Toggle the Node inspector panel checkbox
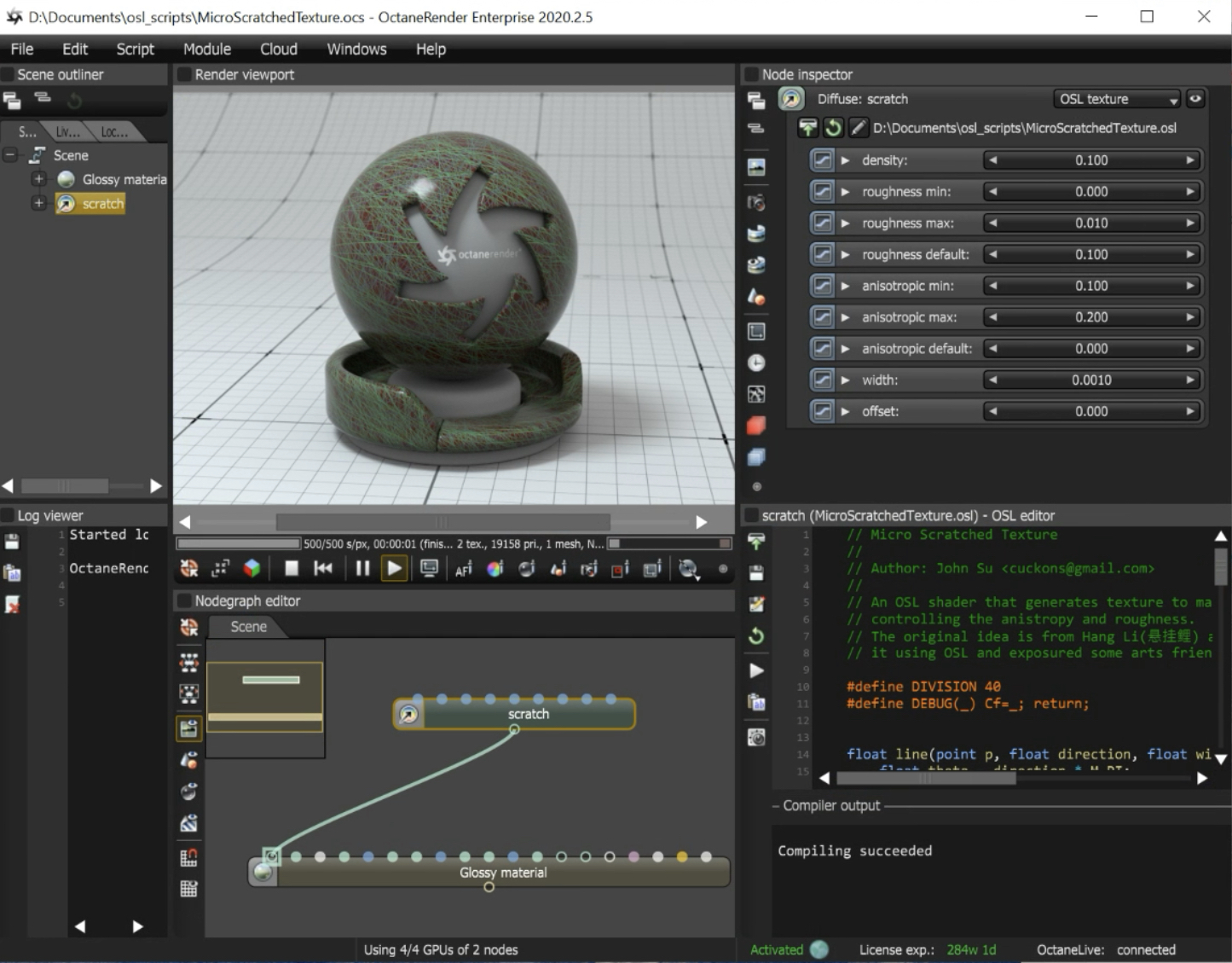The height and width of the screenshot is (963, 1232). pyautogui.click(x=752, y=74)
